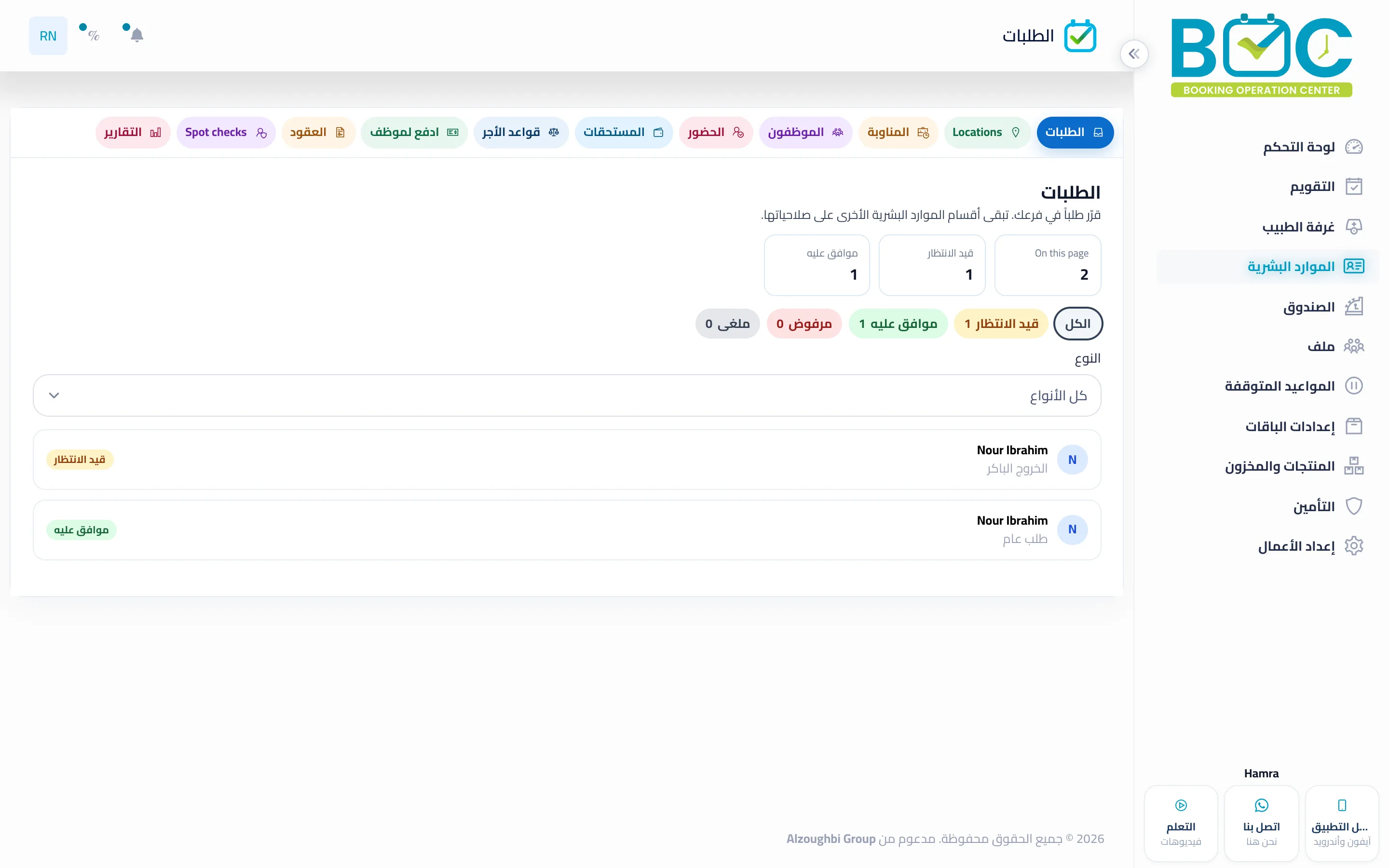The width and height of the screenshot is (1389, 868).
Task: Expand the كل الأنواع type dropdown
Action: pyautogui.click(x=567, y=395)
